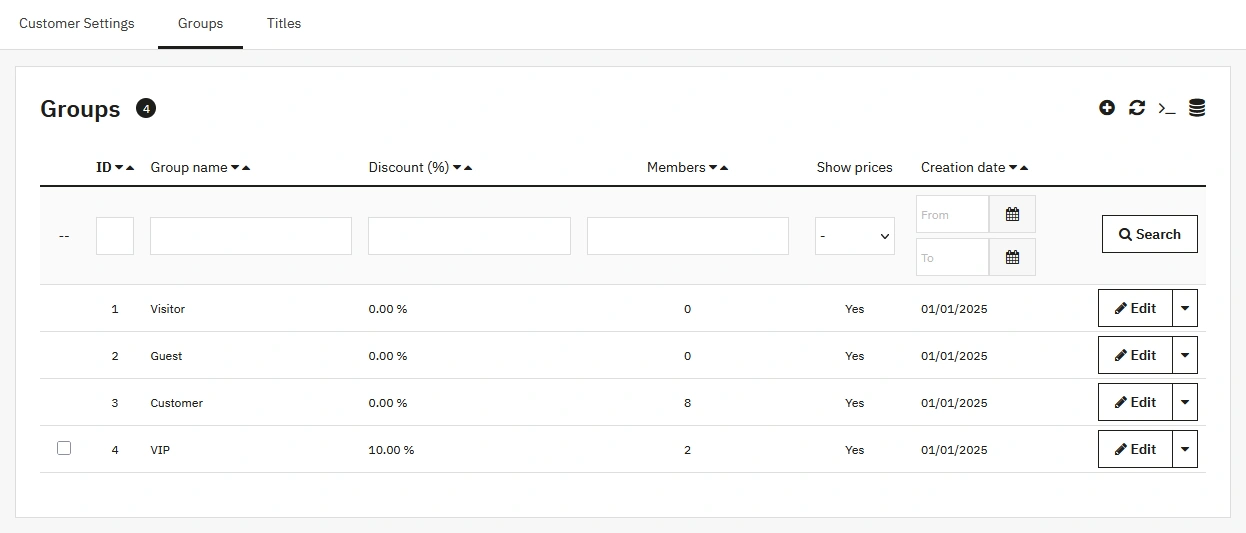Switch to the Customer Settings tab

(x=77, y=23)
